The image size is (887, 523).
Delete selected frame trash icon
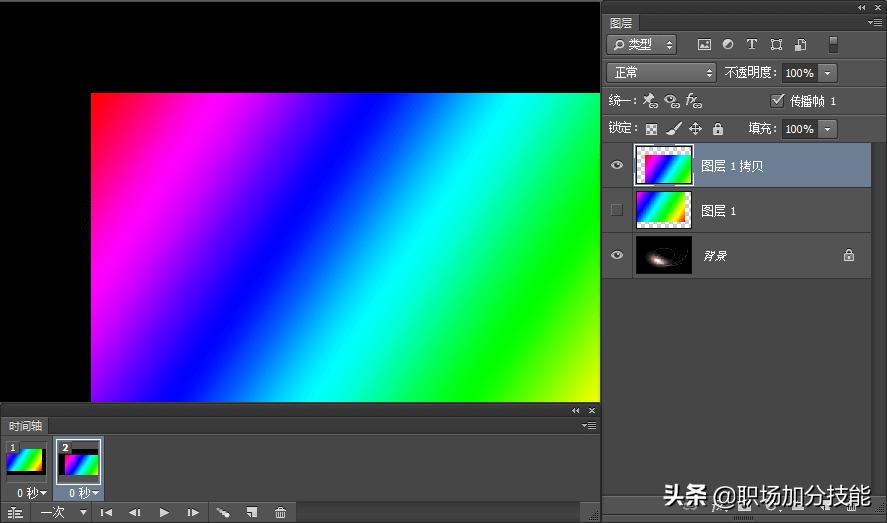(x=280, y=513)
